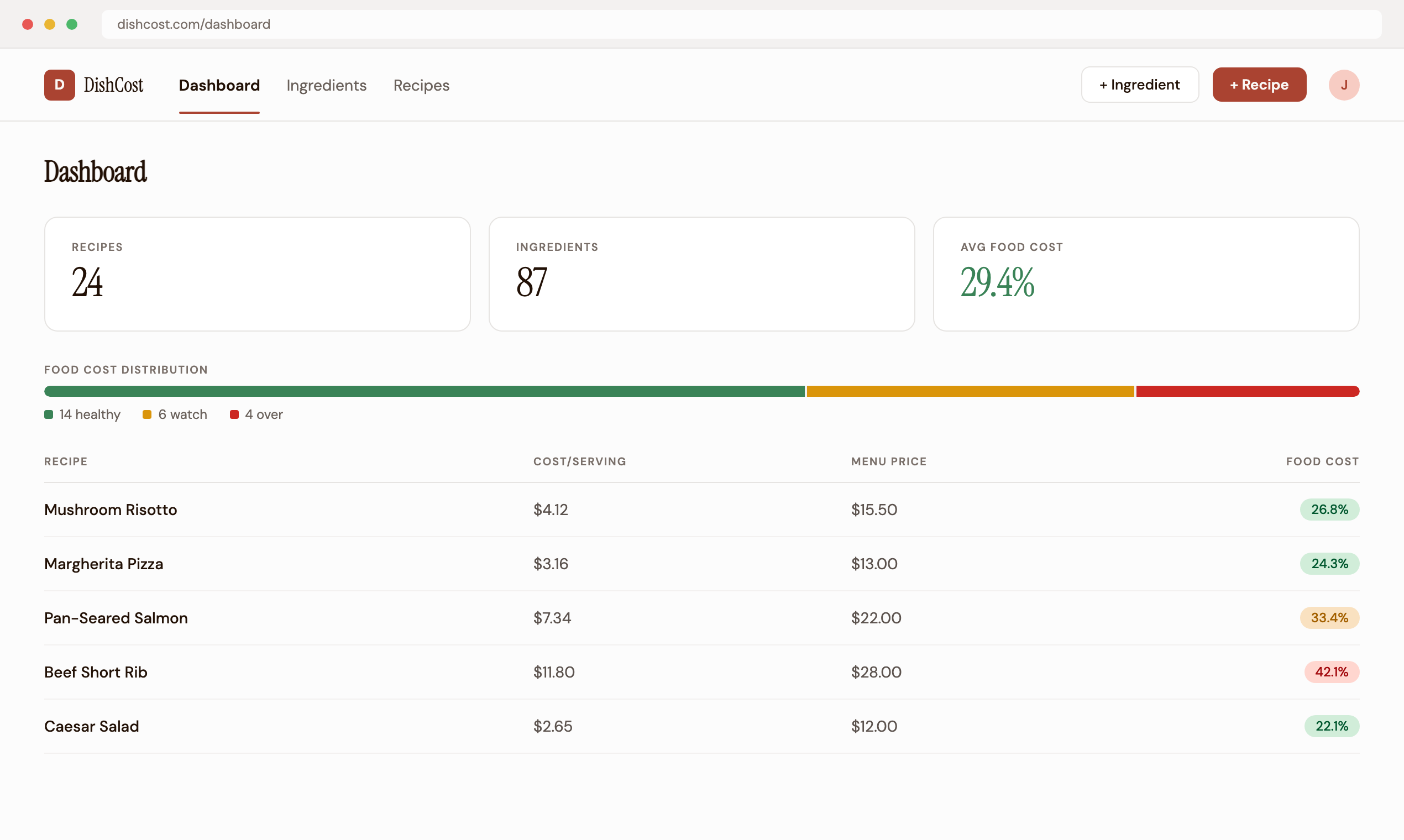Click the + Ingredient button
Image resolution: width=1404 pixels, height=840 pixels.
(x=1140, y=85)
